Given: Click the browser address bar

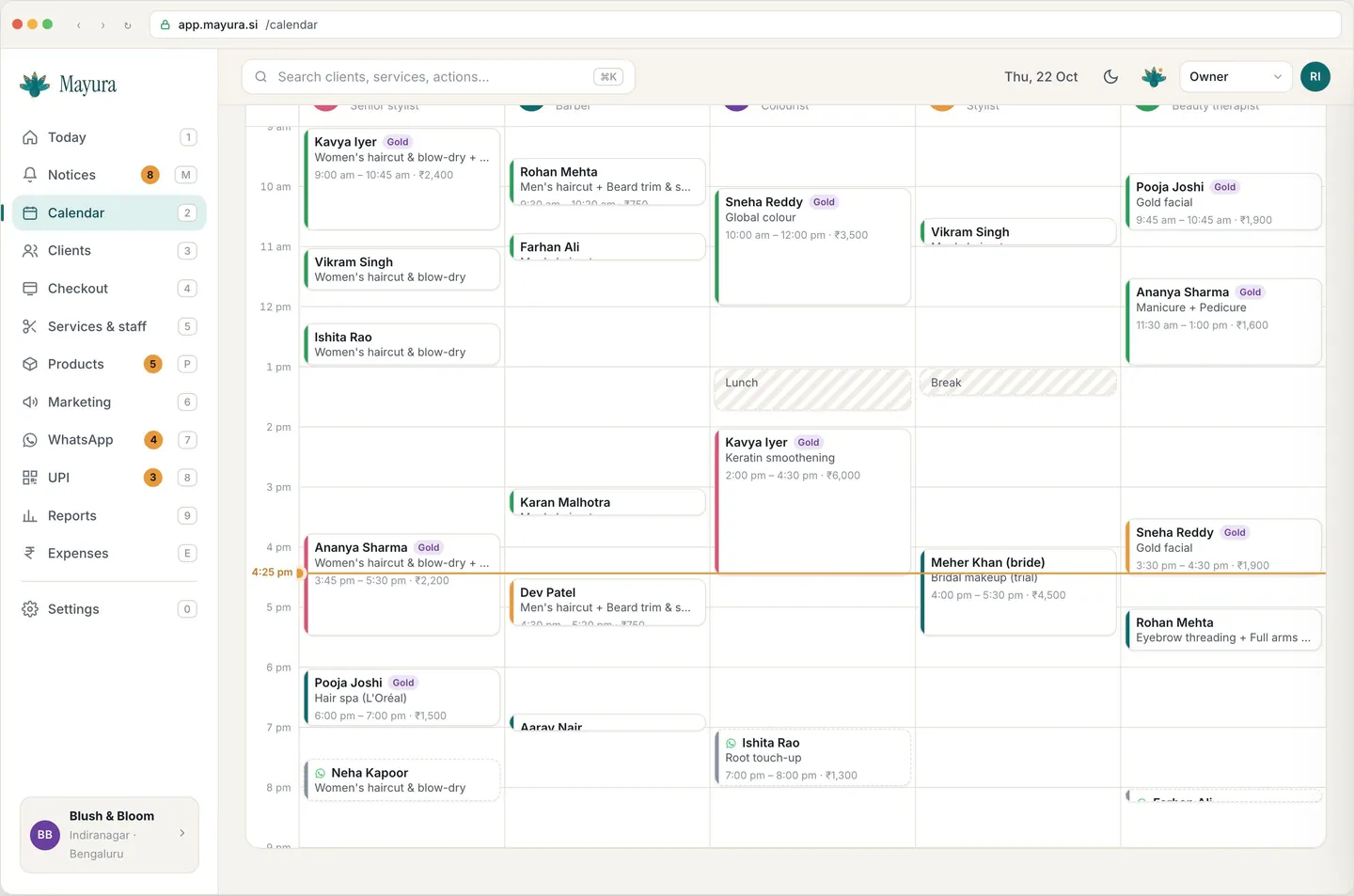Looking at the screenshot, I should coord(745,25).
